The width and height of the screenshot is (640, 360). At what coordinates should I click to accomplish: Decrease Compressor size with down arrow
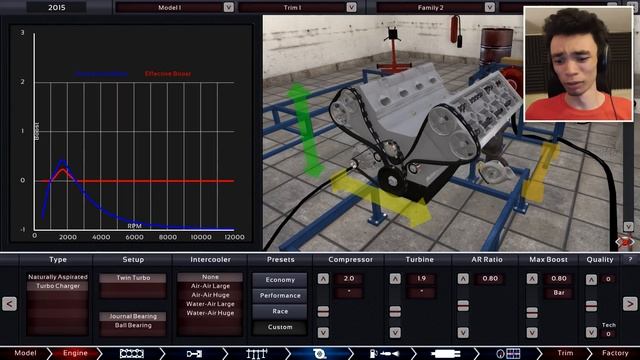coord(323,333)
